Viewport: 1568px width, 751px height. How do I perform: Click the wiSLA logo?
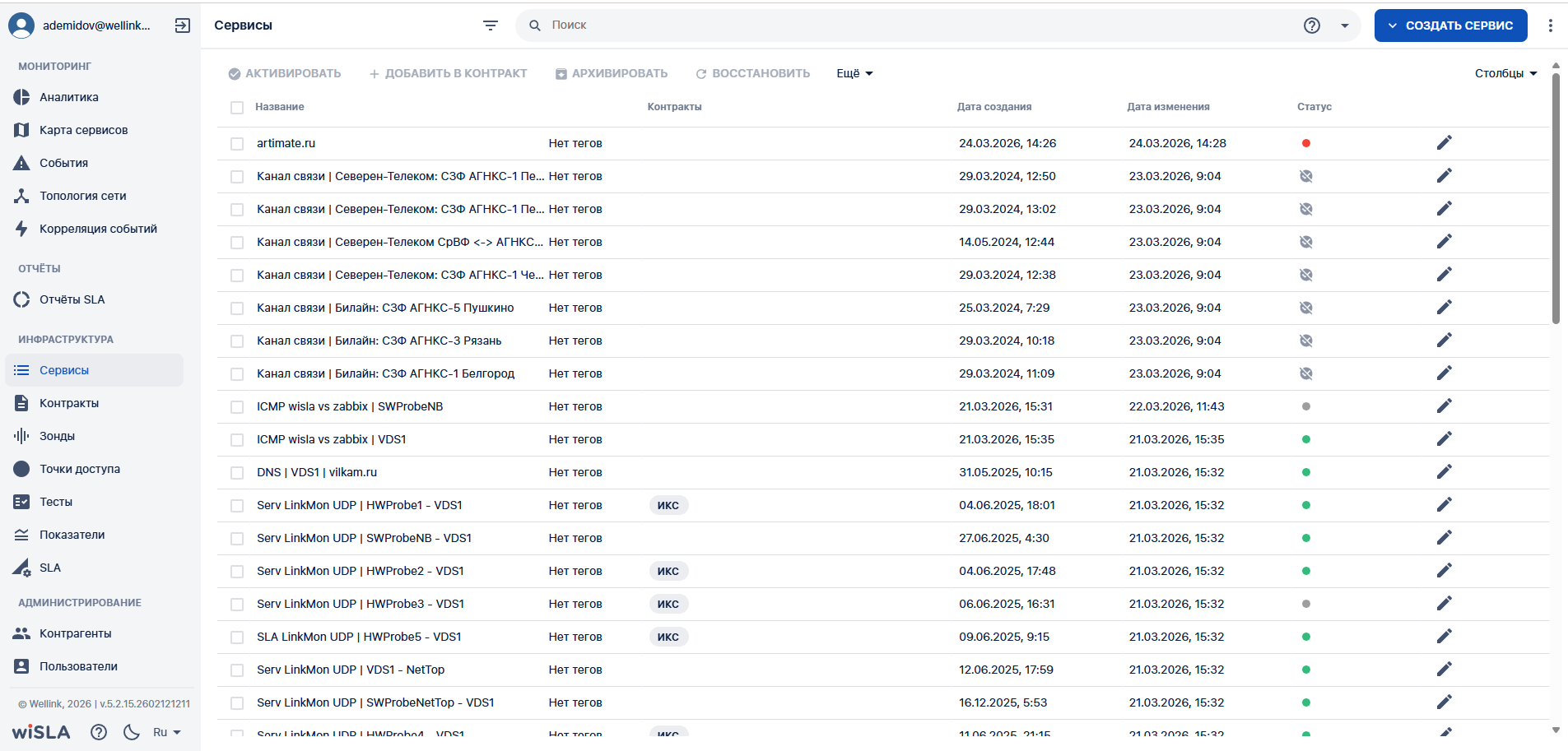(41, 732)
